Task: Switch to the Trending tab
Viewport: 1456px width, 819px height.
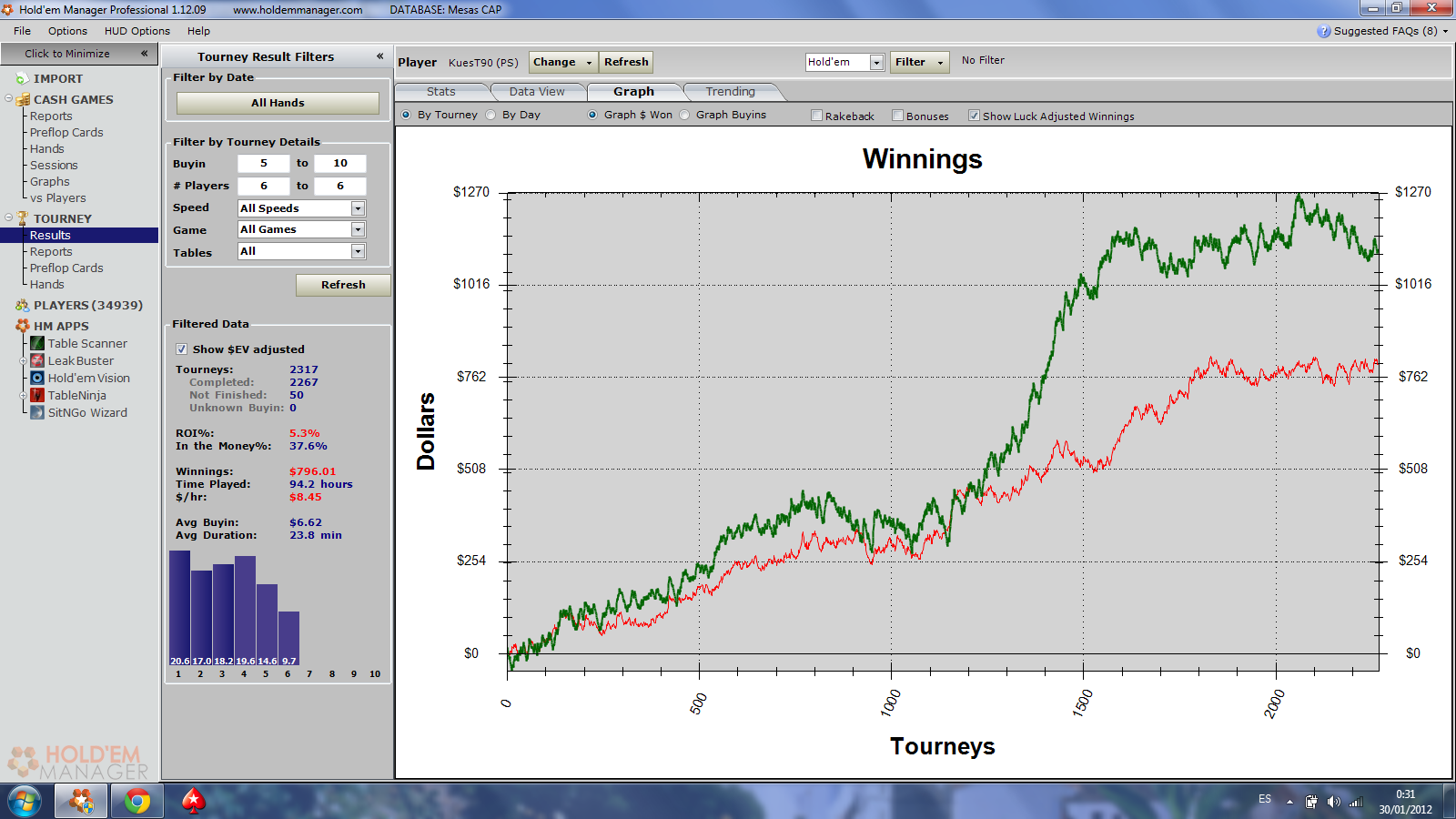Action: 730,92
